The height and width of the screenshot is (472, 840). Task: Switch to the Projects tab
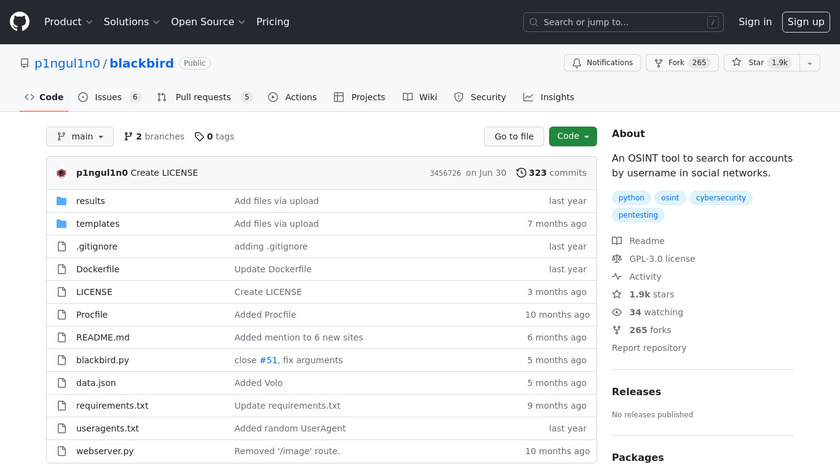[359, 97]
